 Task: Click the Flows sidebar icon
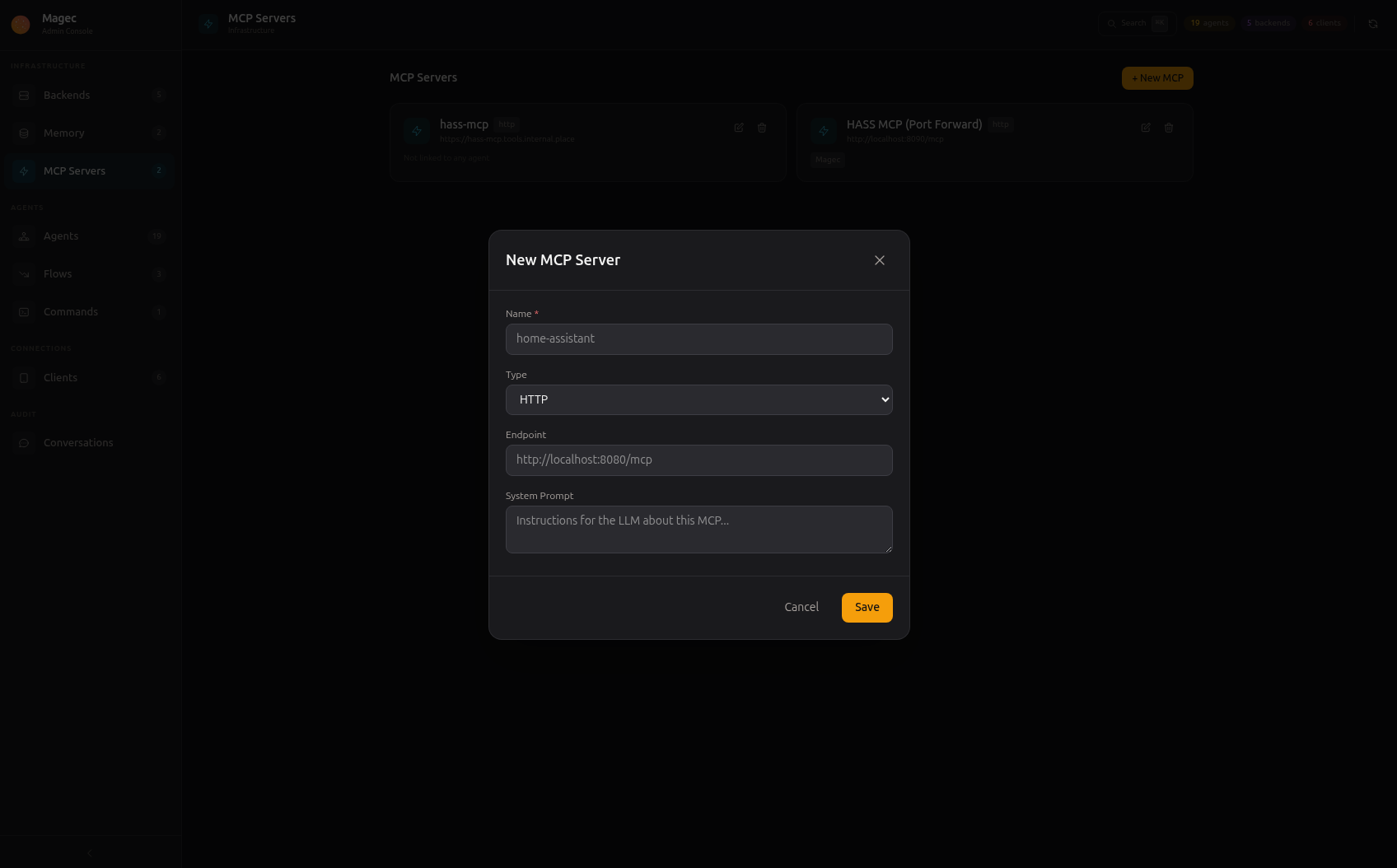[x=23, y=273]
